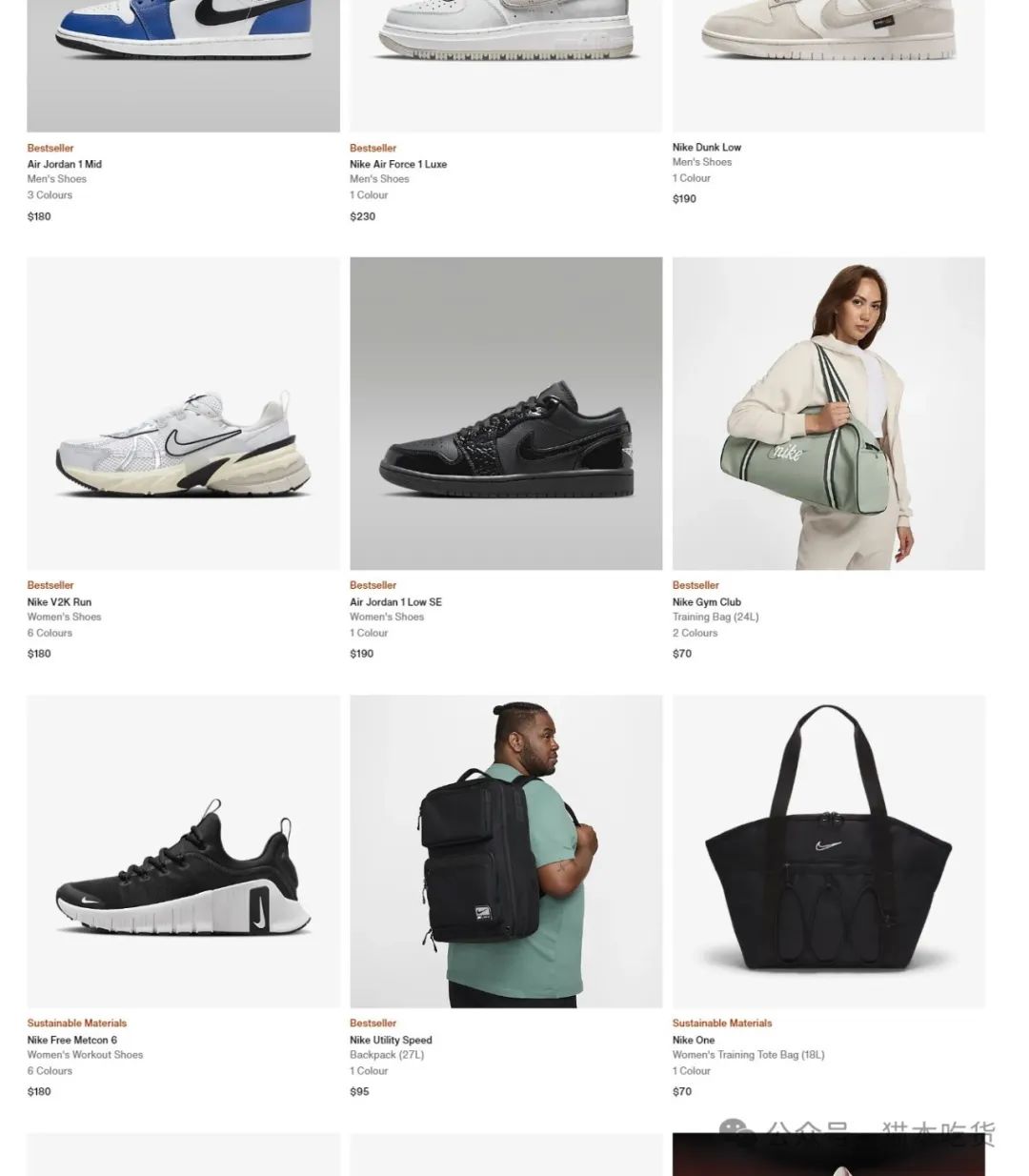Click the Nike Air Force 1 Luxe title
This screenshot has width=1029, height=1176.
coord(398,164)
